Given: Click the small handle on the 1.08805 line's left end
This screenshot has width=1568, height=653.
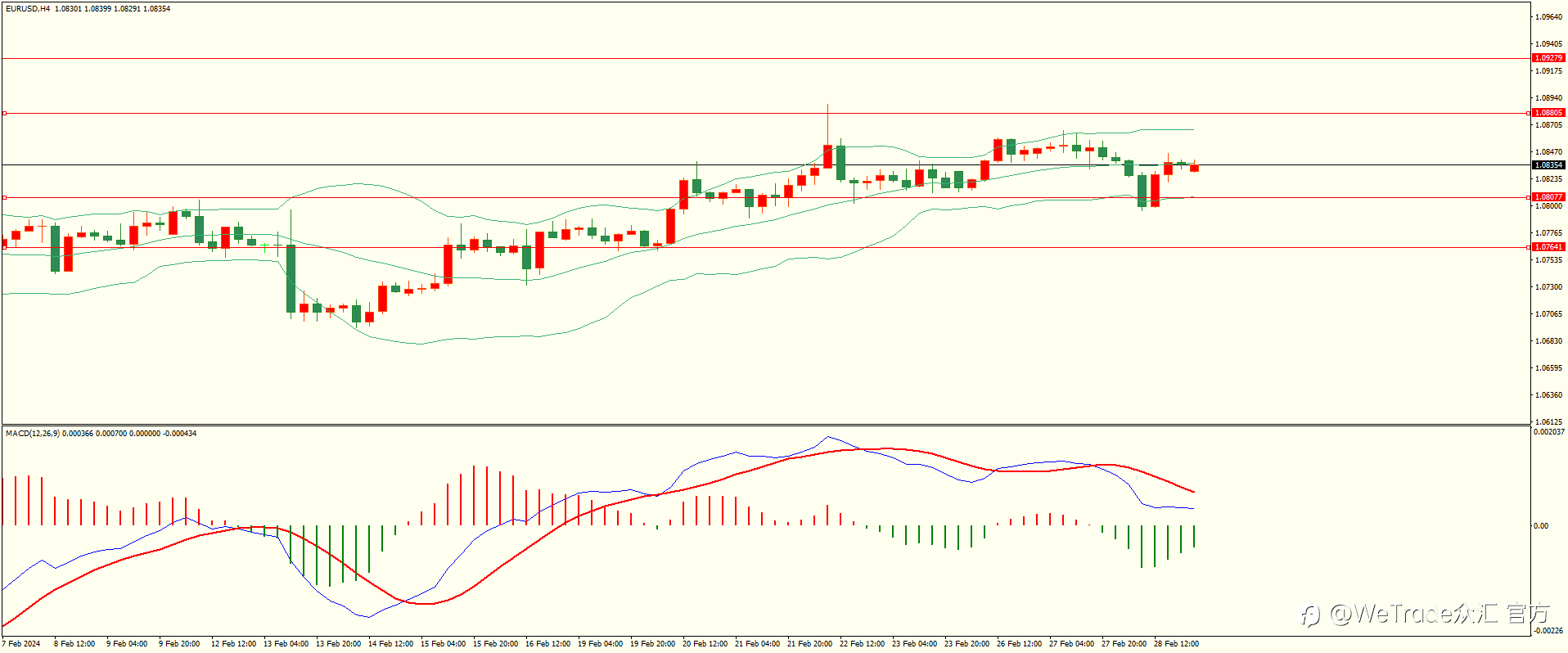Looking at the screenshot, I should (4, 113).
